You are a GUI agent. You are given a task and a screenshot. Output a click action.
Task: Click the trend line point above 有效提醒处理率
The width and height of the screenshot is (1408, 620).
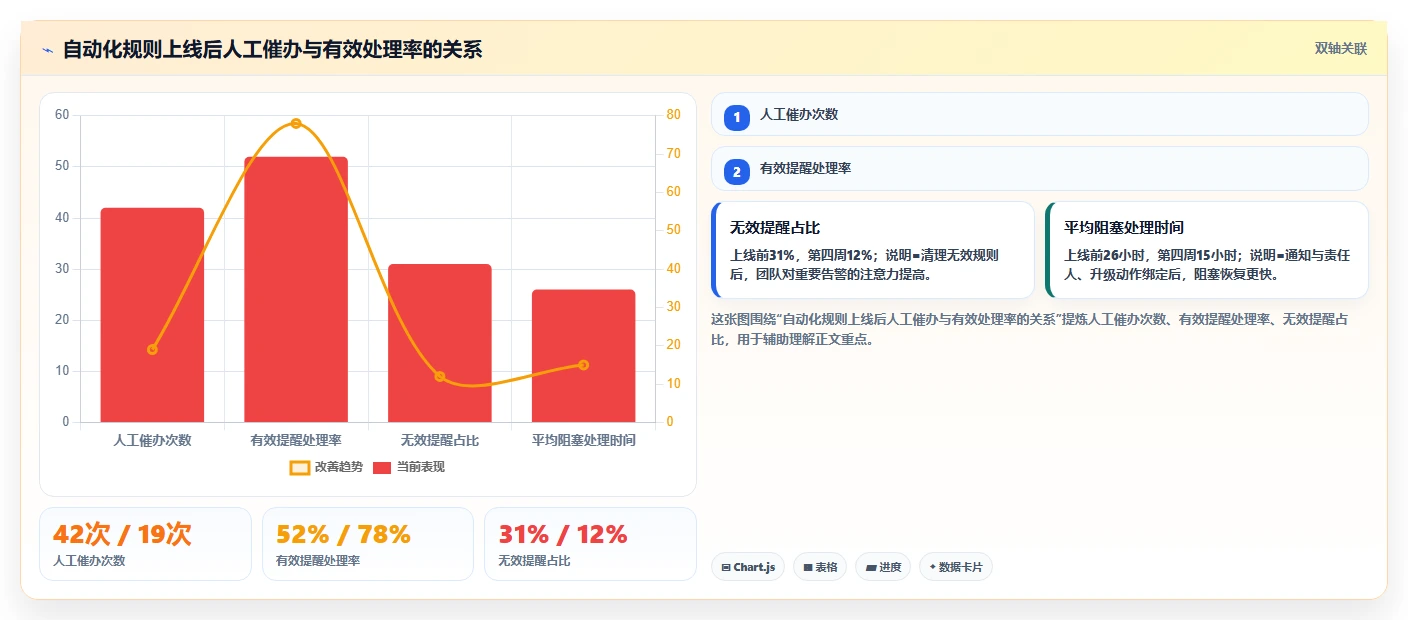[296, 123]
